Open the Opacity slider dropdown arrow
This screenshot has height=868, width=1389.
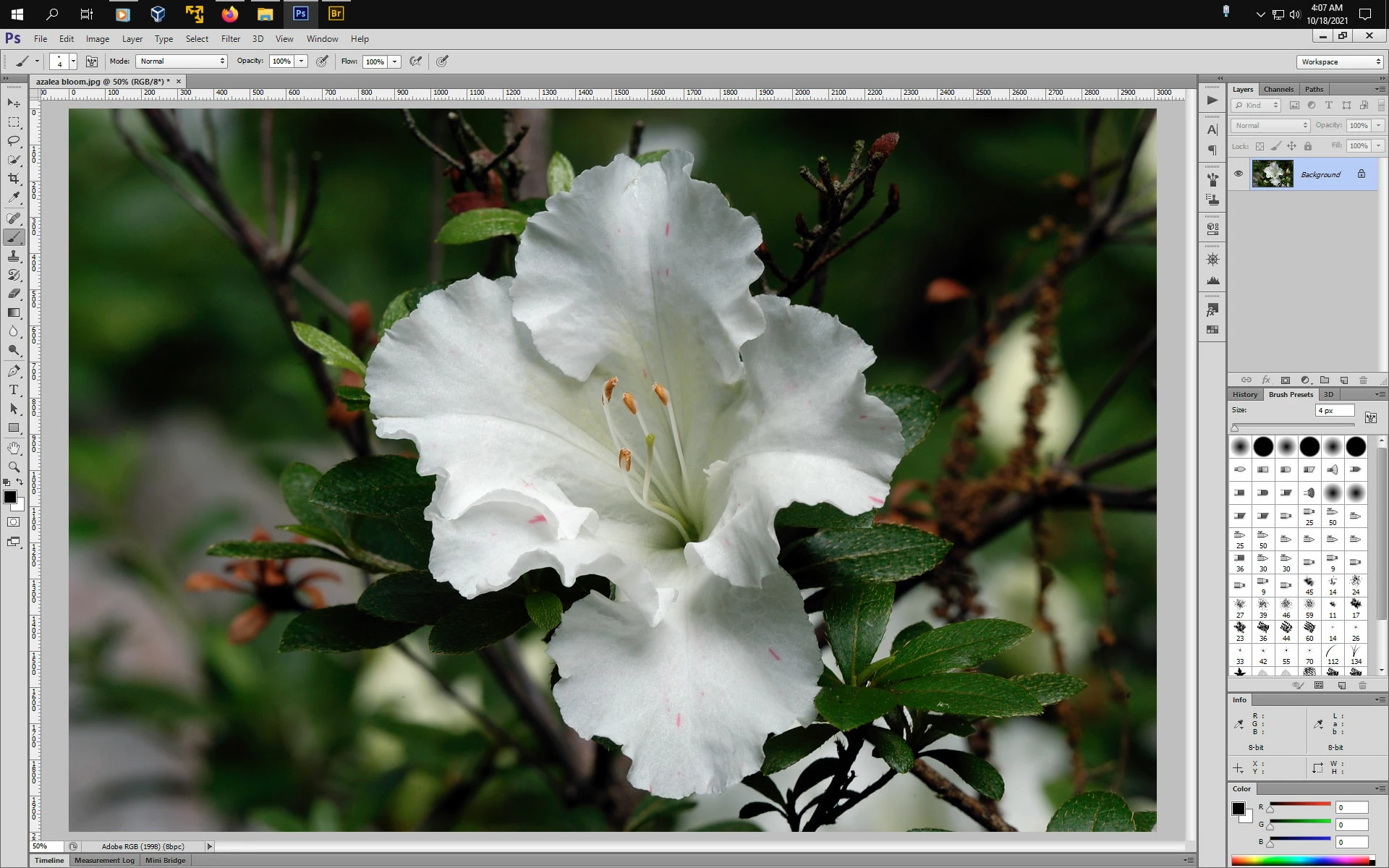click(x=302, y=61)
